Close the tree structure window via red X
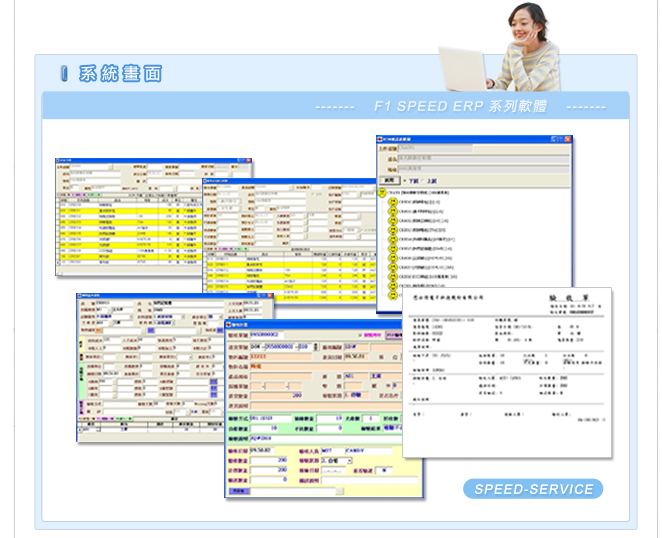 (x=568, y=139)
